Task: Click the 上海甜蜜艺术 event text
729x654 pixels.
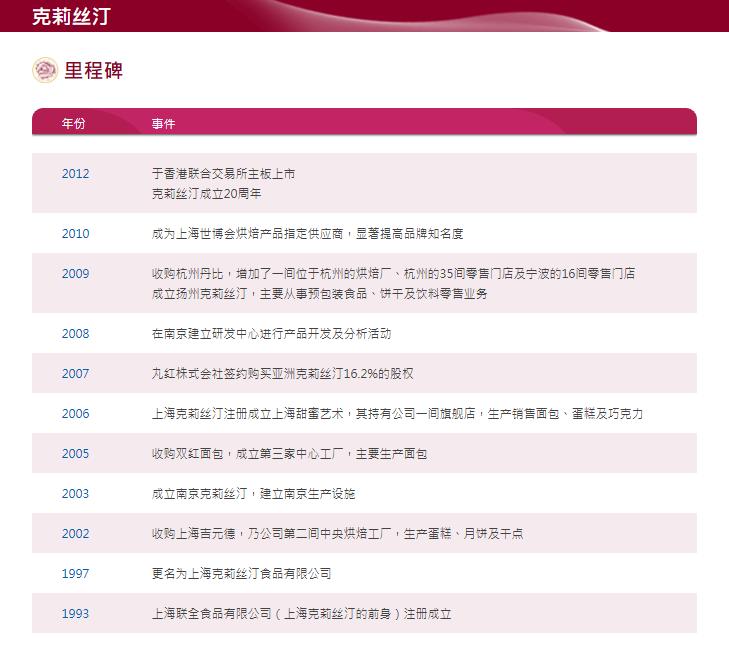Action: point(397,413)
